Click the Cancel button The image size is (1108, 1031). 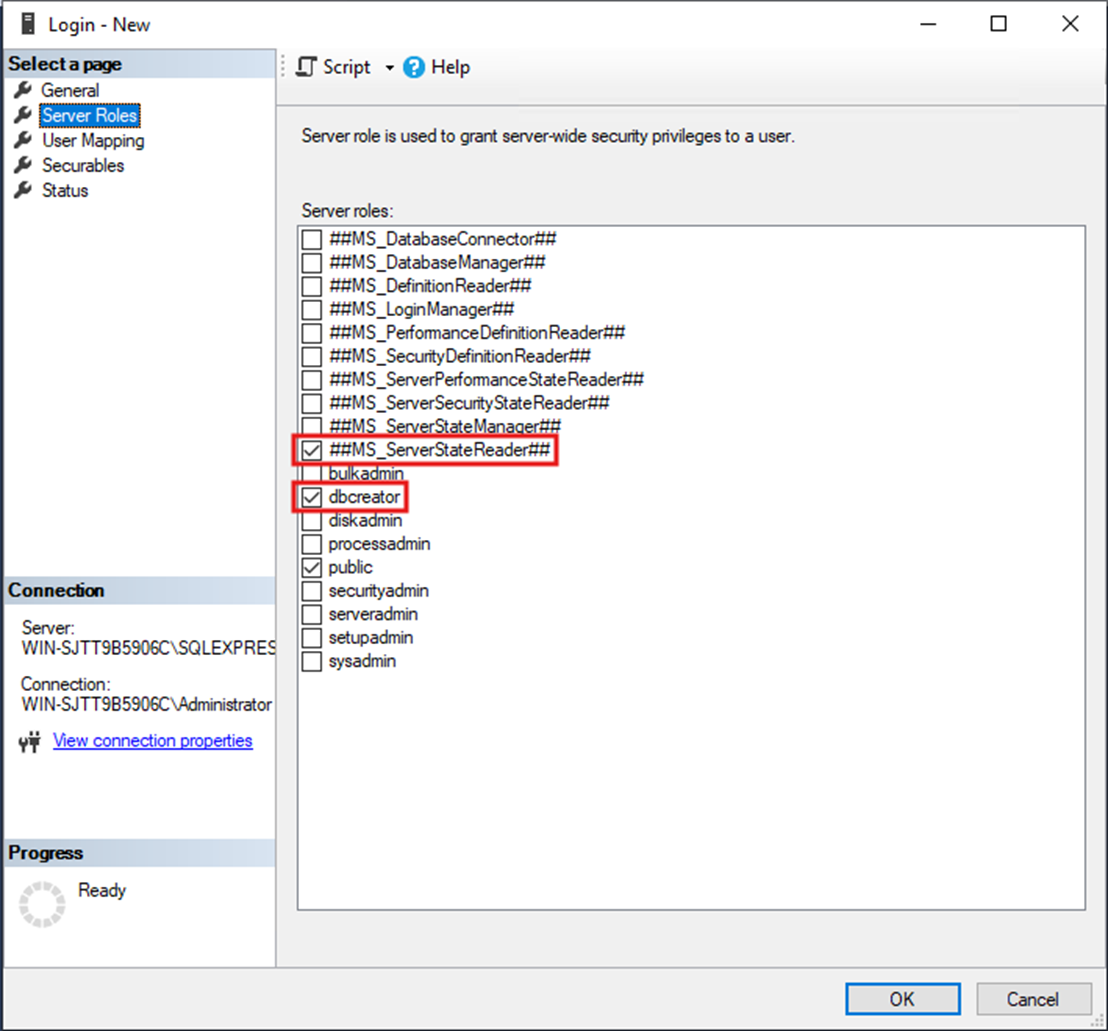point(1033,999)
